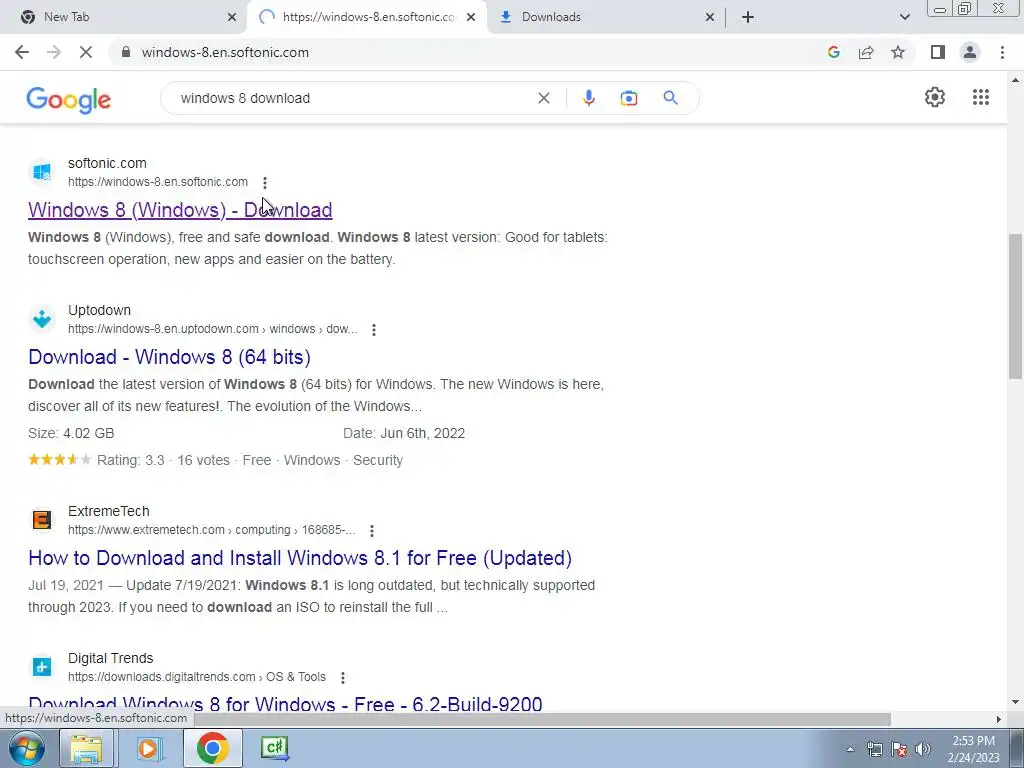The width and height of the screenshot is (1024, 768).
Task: Search by image camera icon
Action: point(629,98)
